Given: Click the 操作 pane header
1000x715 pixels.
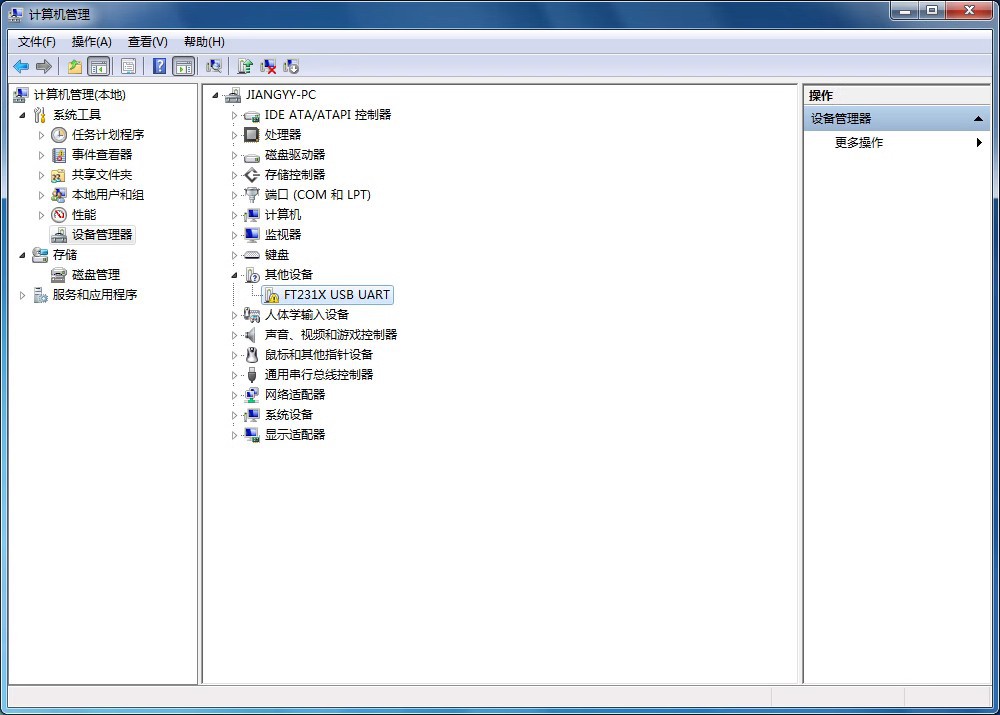Looking at the screenshot, I should [x=896, y=96].
